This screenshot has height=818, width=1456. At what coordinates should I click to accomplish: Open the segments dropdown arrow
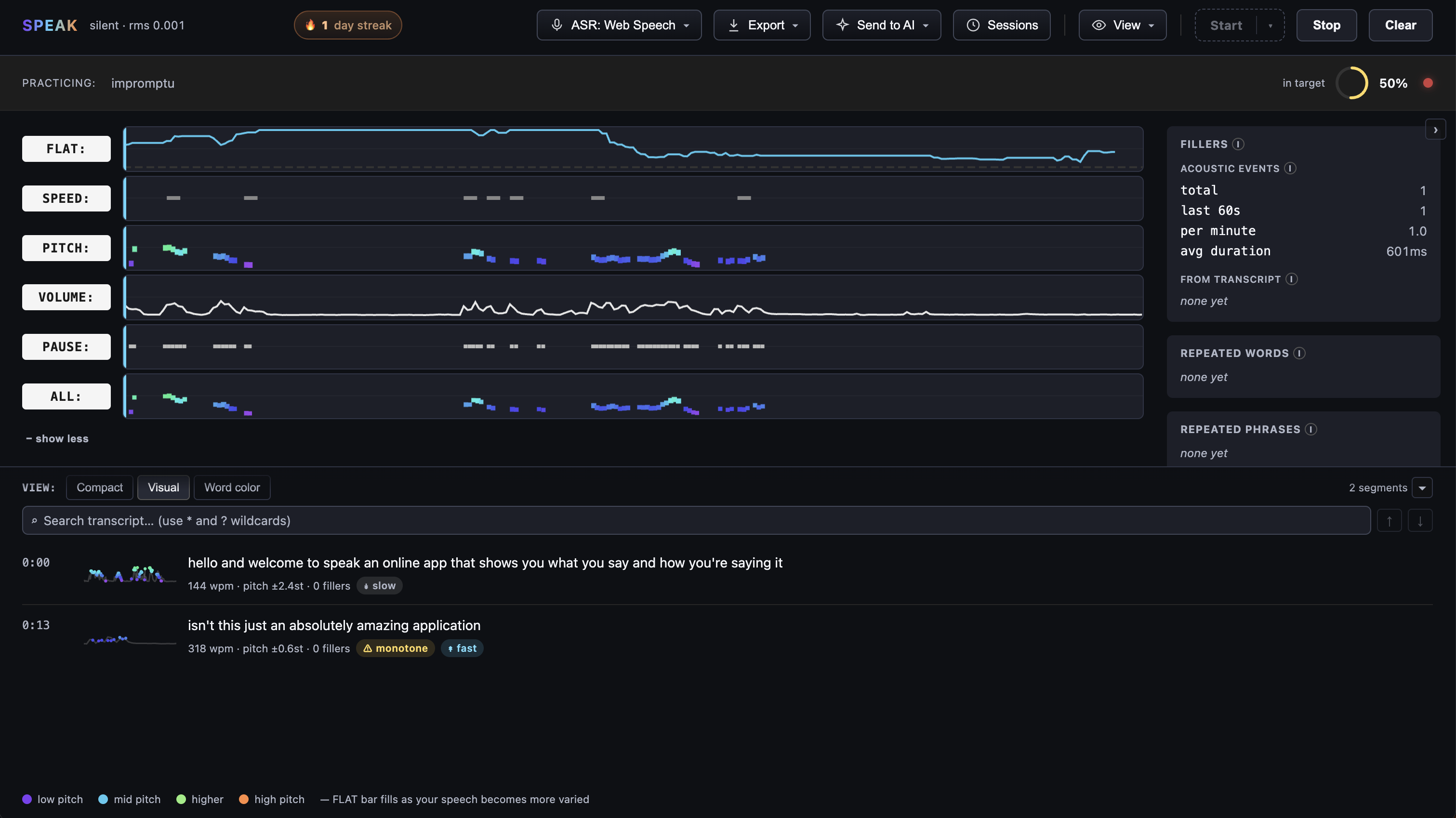(x=1421, y=488)
